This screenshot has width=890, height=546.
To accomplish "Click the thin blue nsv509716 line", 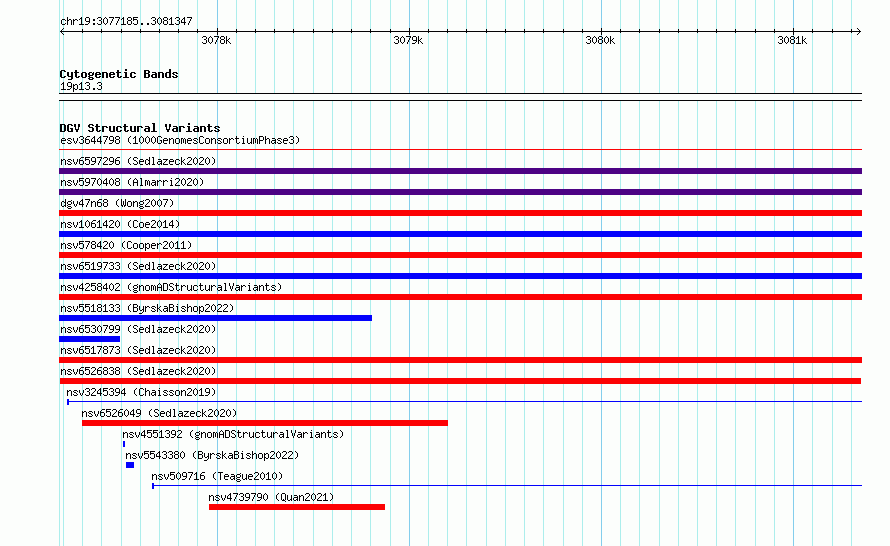I will pos(507,486).
